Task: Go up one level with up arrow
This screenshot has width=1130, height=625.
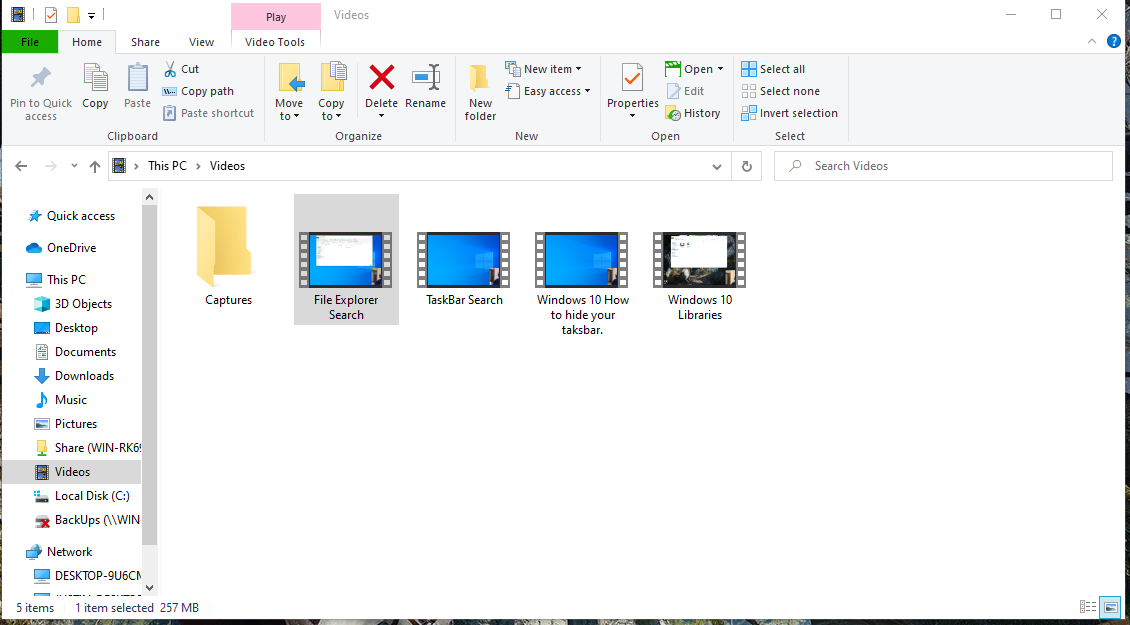Action: pos(94,167)
